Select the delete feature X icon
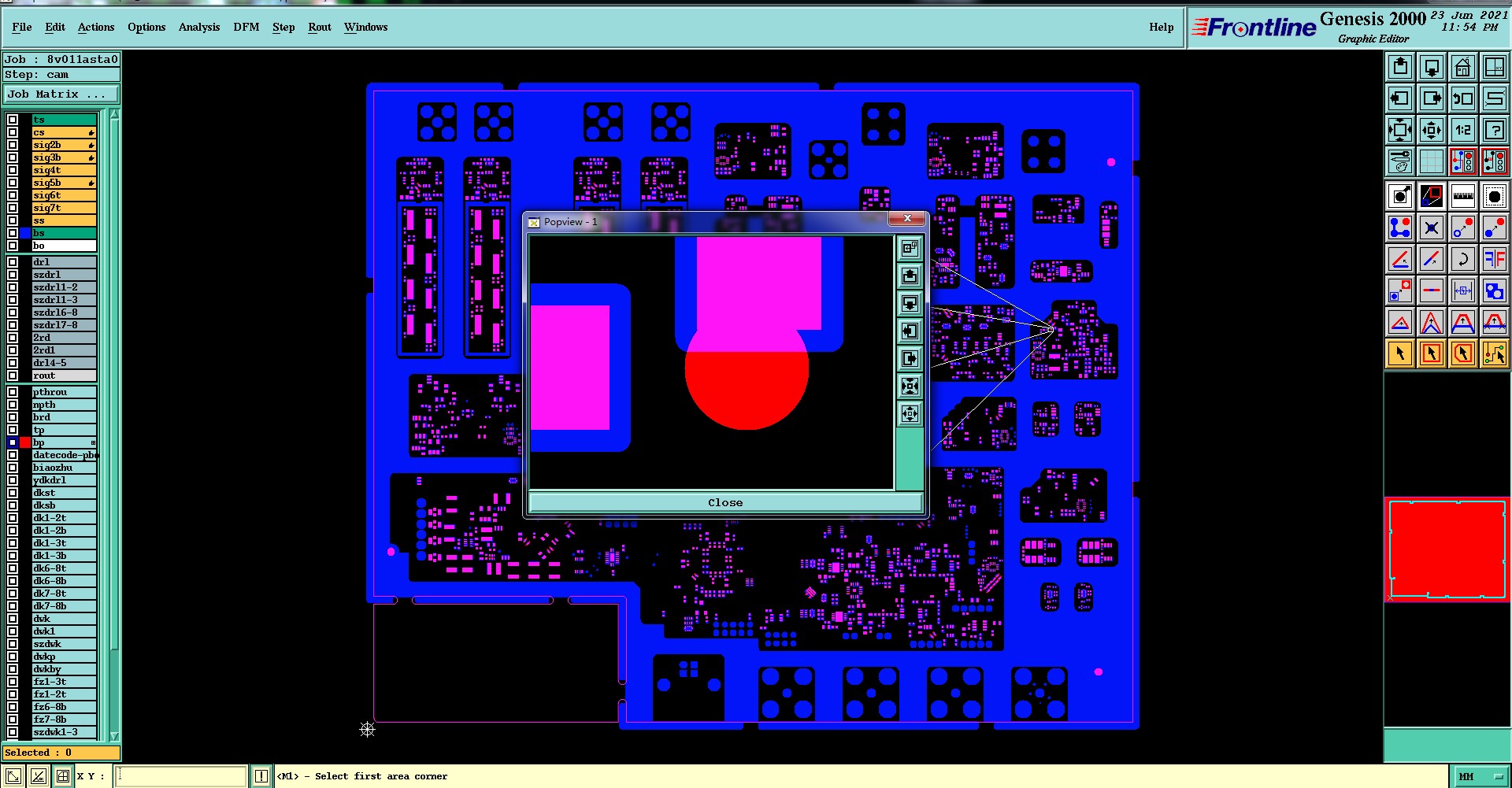The image size is (1512, 788). tap(1432, 228)
